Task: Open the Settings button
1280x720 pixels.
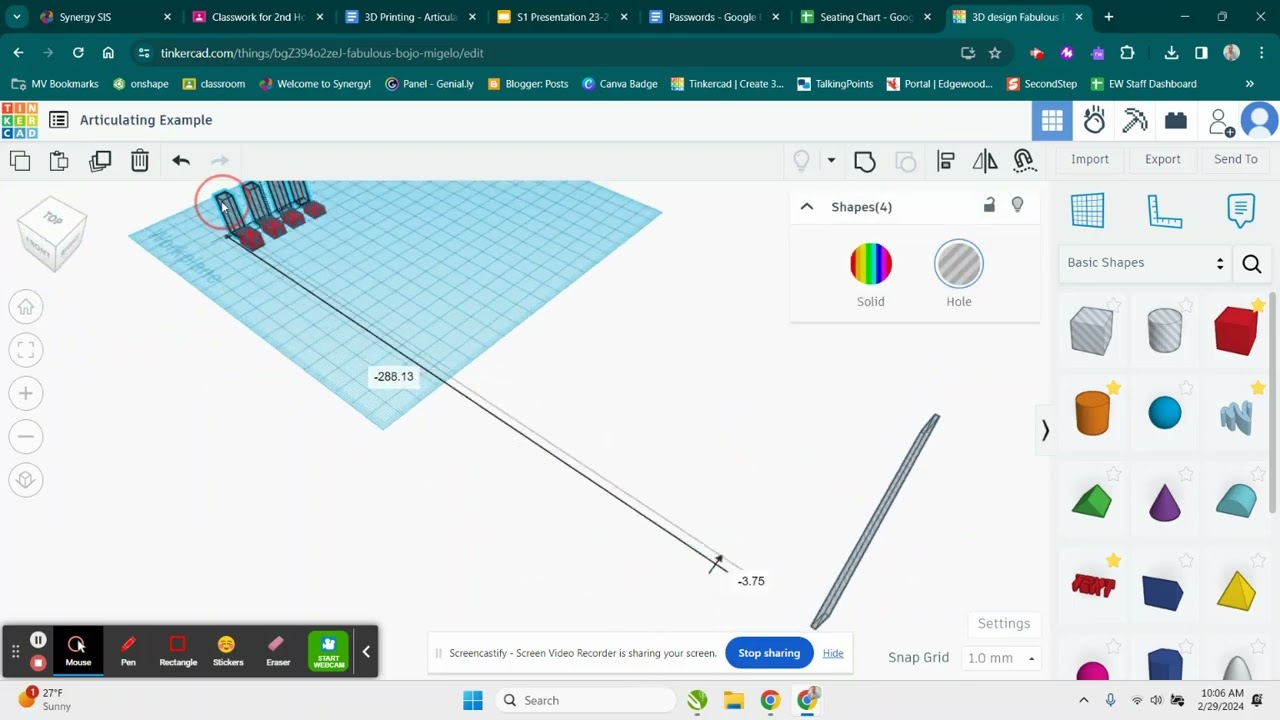Action: pos(1003,623)
